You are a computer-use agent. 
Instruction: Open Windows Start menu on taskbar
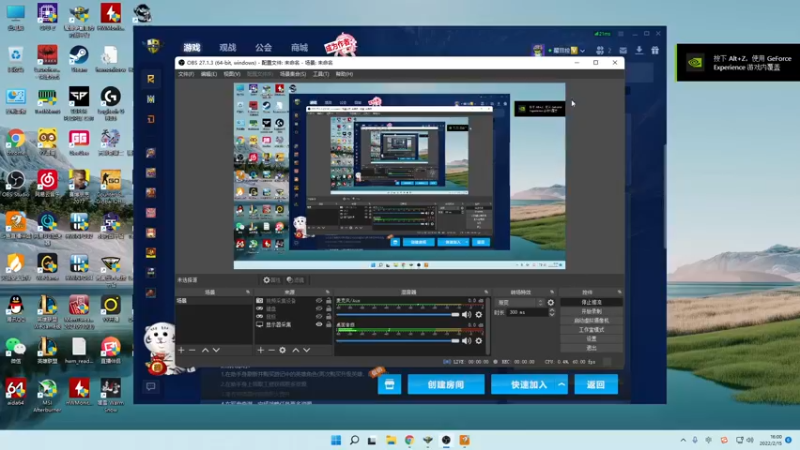pos(335,440)
